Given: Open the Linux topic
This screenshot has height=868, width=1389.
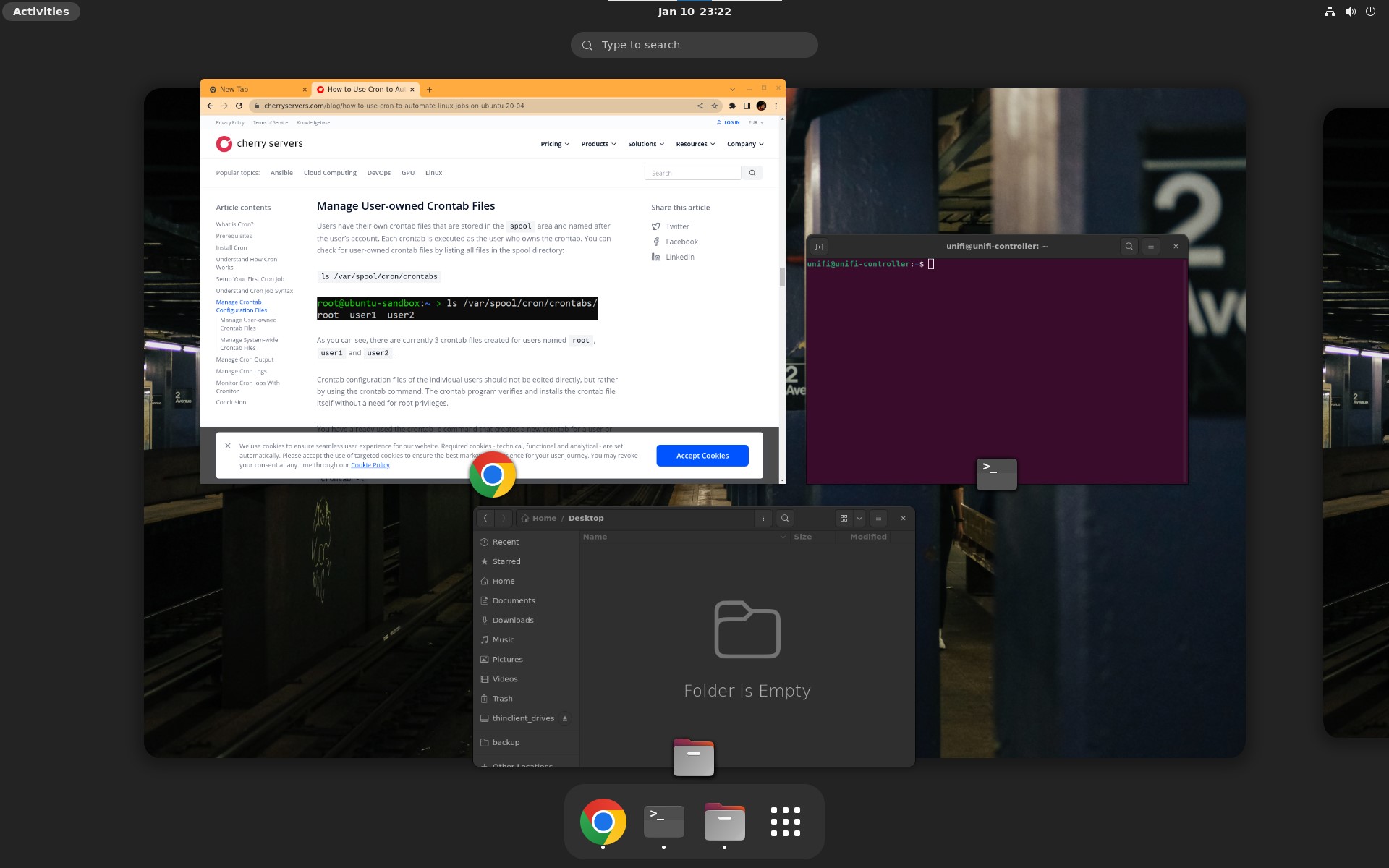Looking at the screenshot, I should pyautogui.click(x=433, y=173).
